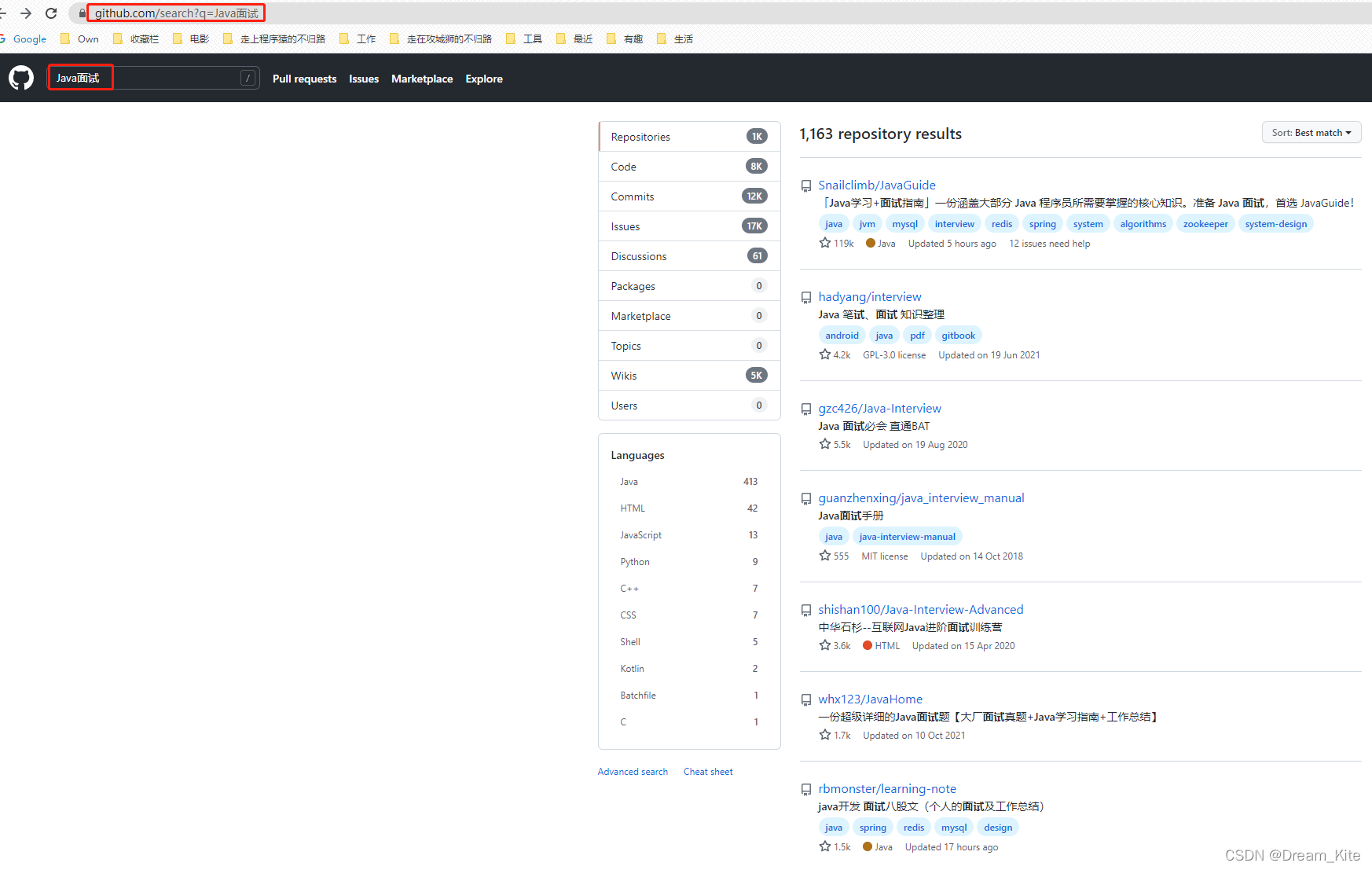Select the Commits result category
Screen dimensions: 1372x870
click(689, 196)
